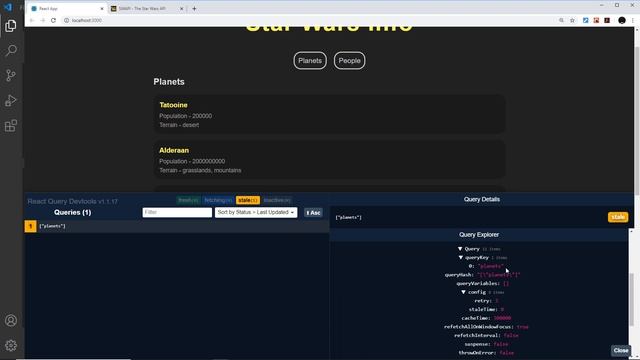Click the yellow observer count badge
The width and height of the screenshot is (640, 360).
click(30, 226)
